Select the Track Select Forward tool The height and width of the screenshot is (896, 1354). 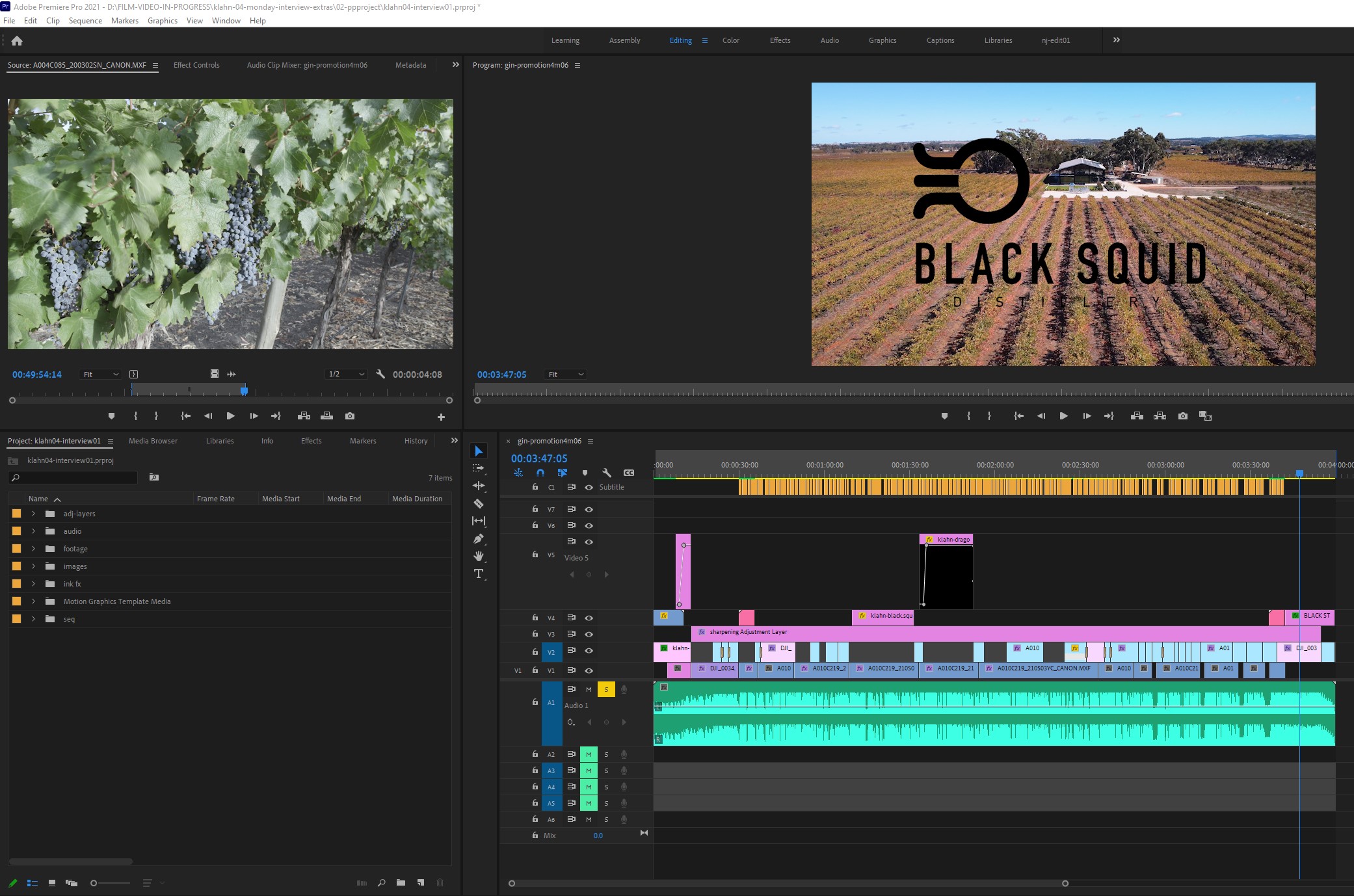(479, 468)
